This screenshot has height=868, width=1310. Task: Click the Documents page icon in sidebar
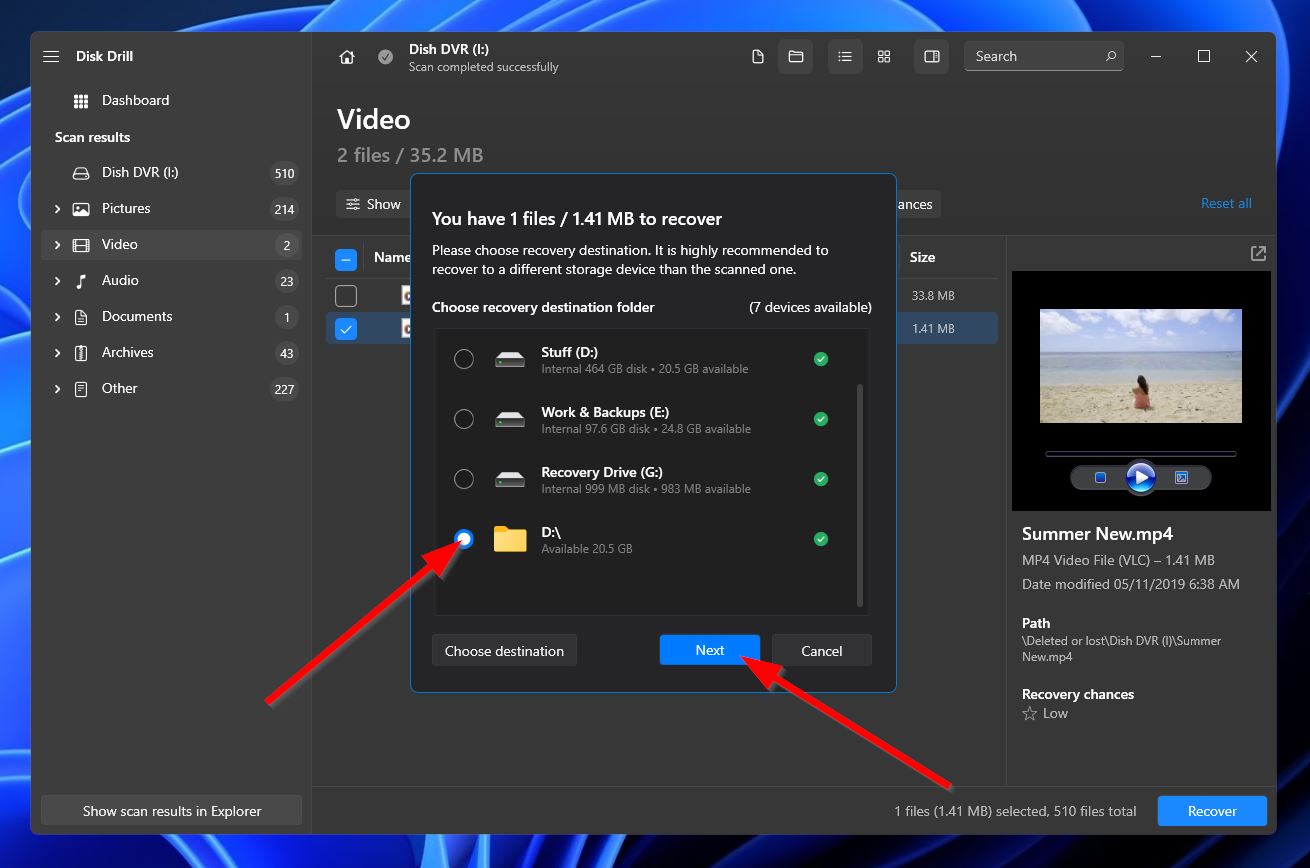click(x=81, y=317)
